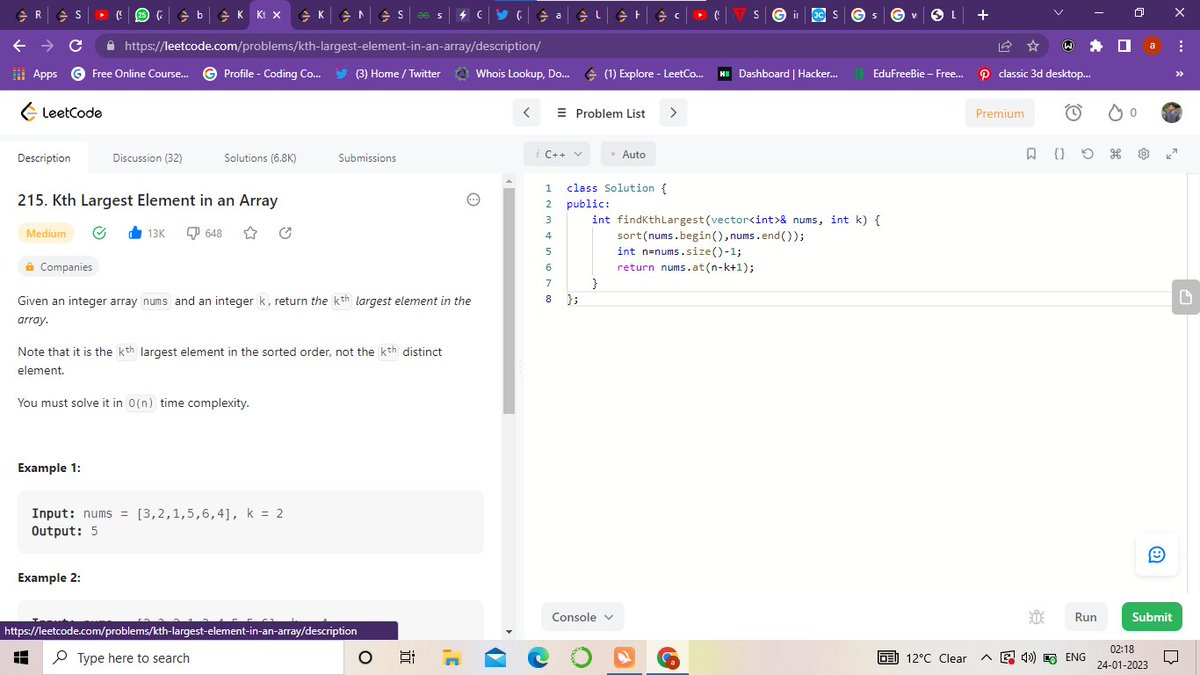Click the Medium difficulty tag

click(46, 233)
